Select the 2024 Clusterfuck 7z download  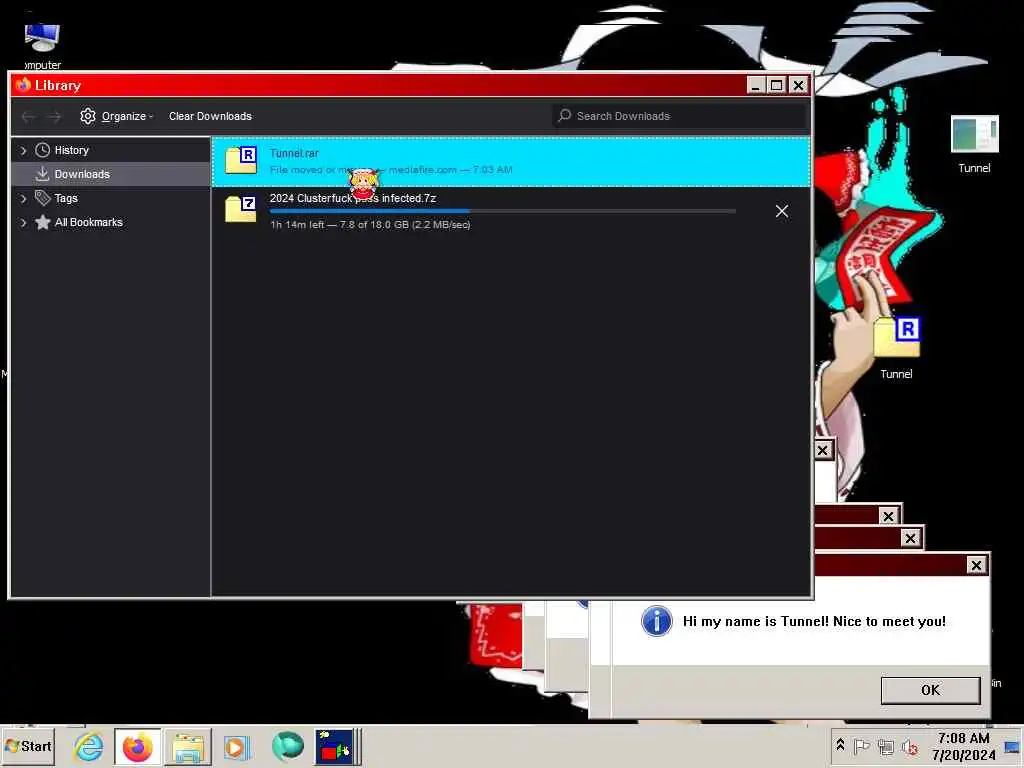(x=511, y=212)
